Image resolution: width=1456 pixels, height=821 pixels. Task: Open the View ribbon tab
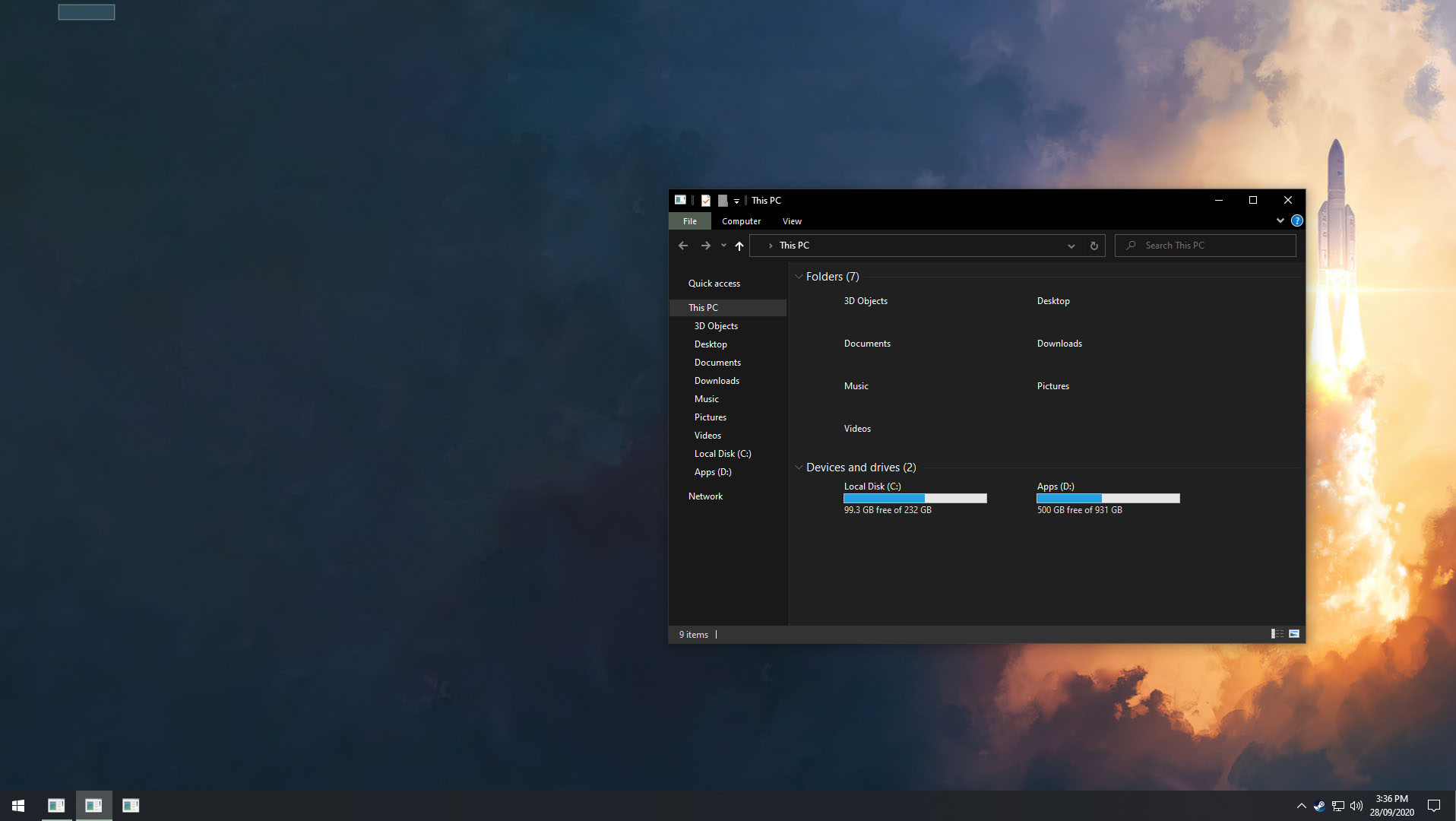click(x=792, y=221)
